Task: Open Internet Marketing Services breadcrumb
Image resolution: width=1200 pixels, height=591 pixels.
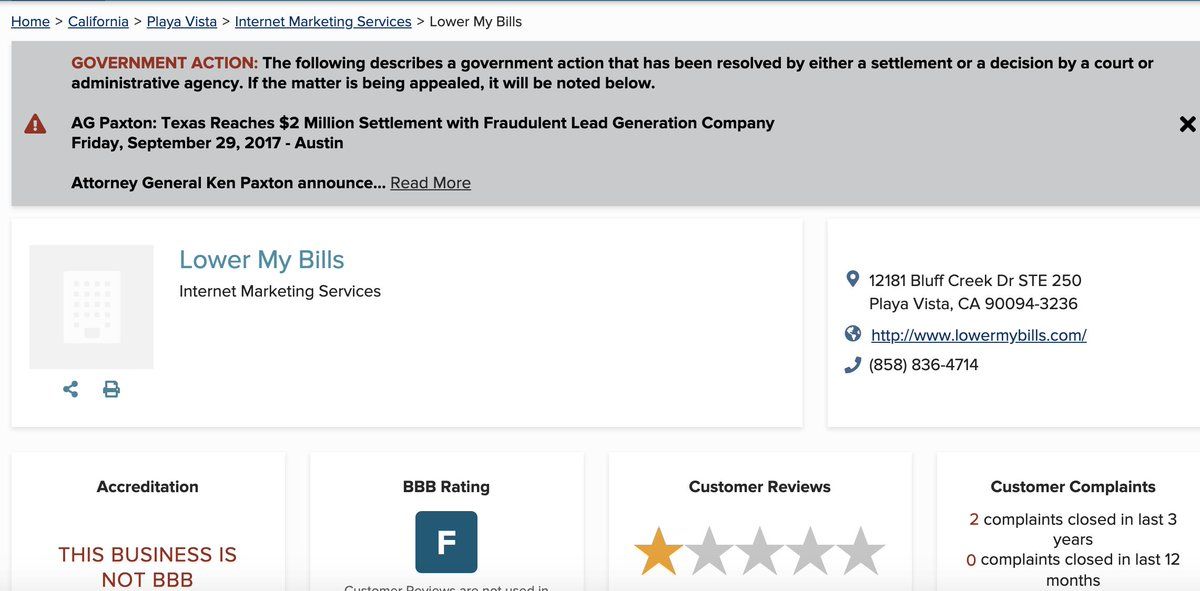Action: tap(323, 21)
